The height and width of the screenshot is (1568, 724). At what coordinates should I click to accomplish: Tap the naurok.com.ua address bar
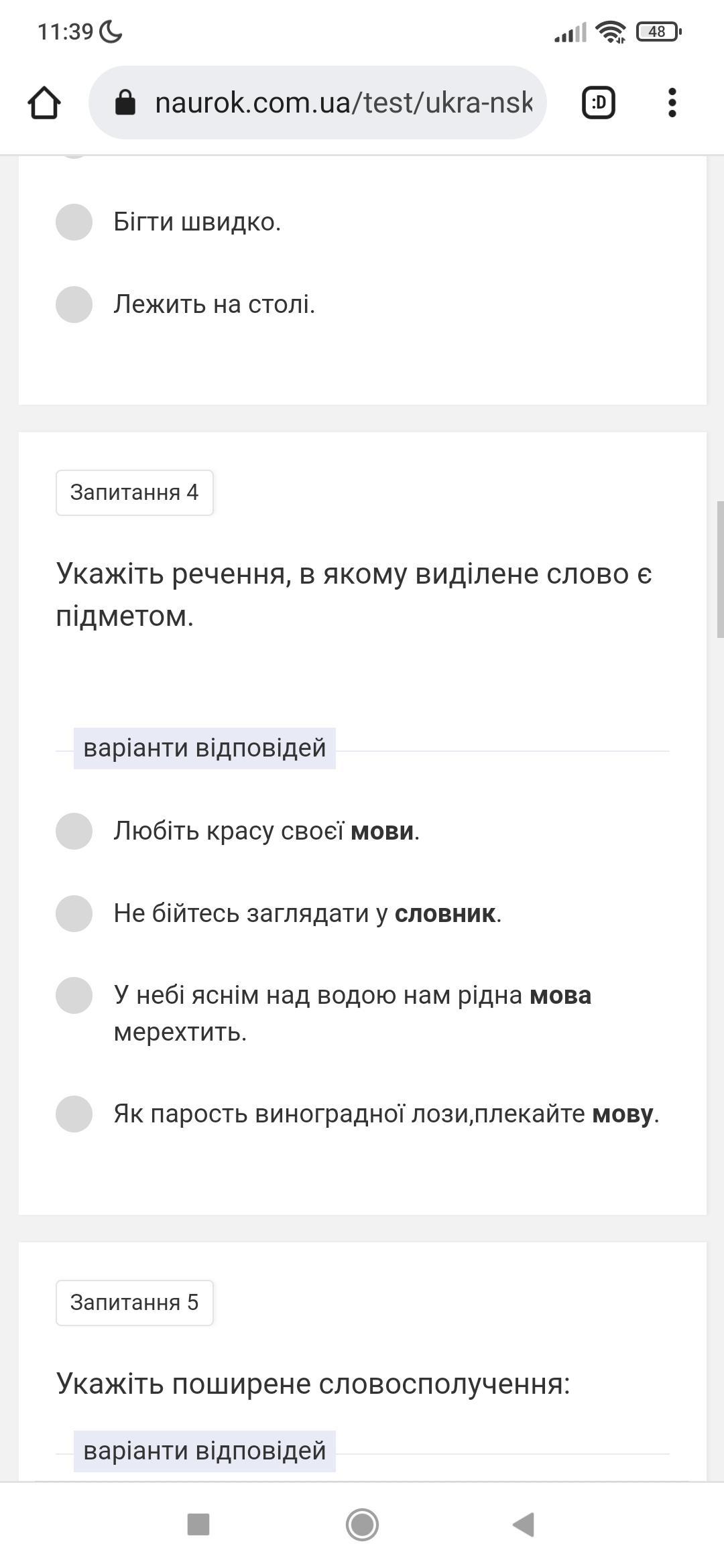[x=342, y=103]
